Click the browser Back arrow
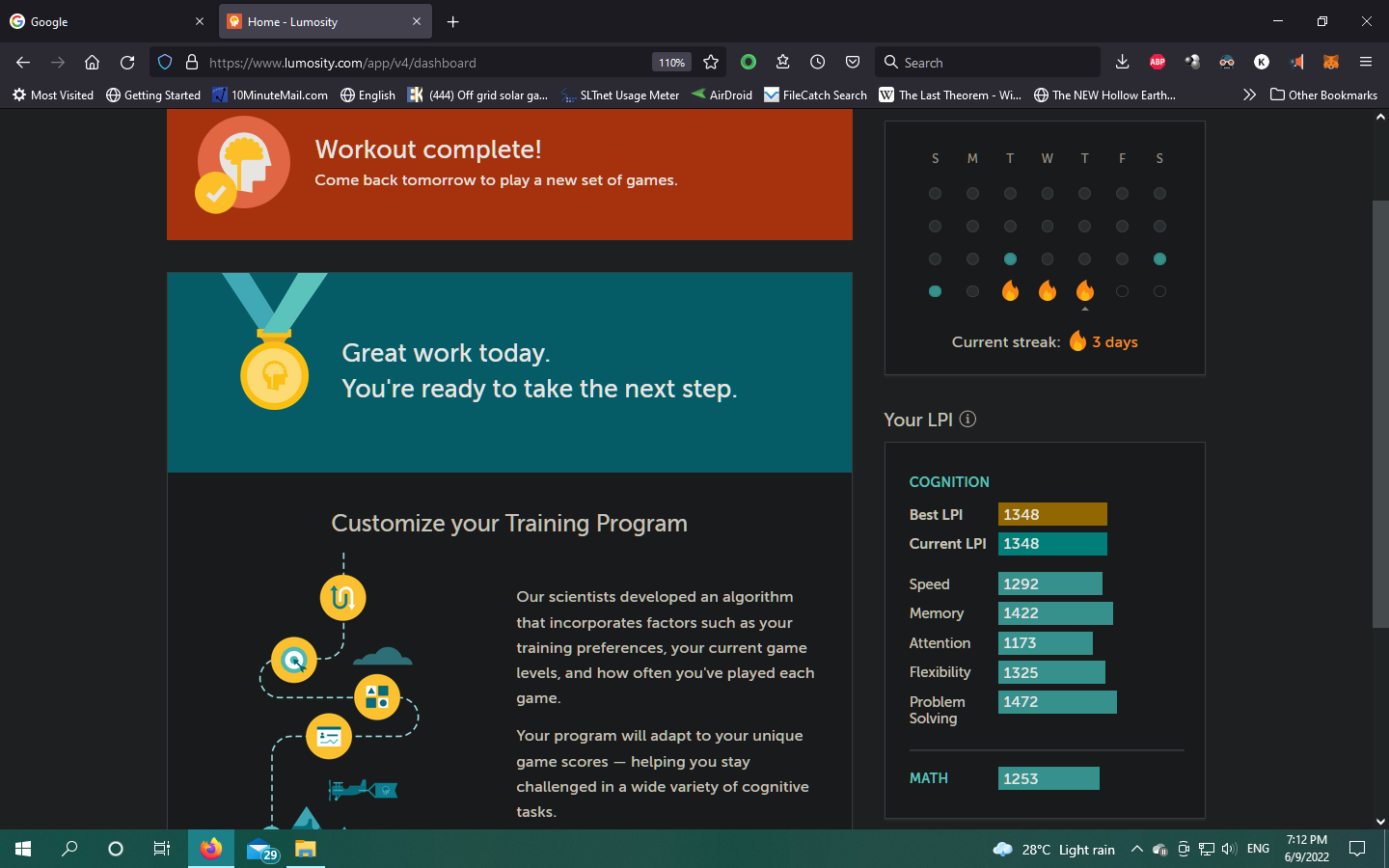1389x868 pixels. (x=23, y=62)
